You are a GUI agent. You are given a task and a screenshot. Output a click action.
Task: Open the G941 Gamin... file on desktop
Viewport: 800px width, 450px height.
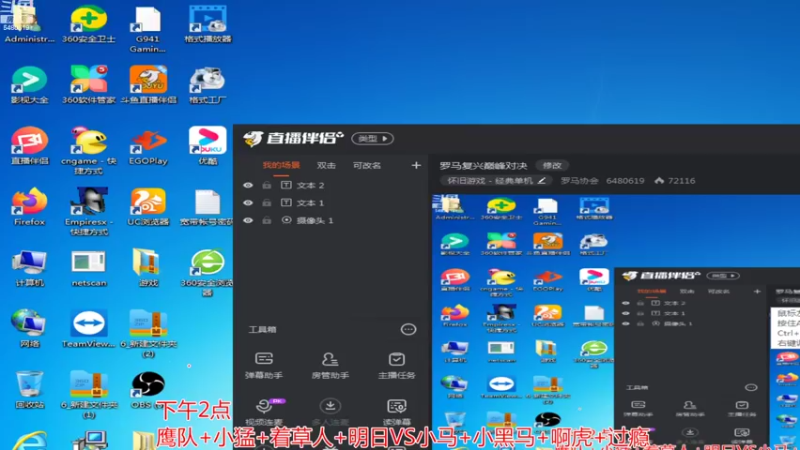coord(147,29)
